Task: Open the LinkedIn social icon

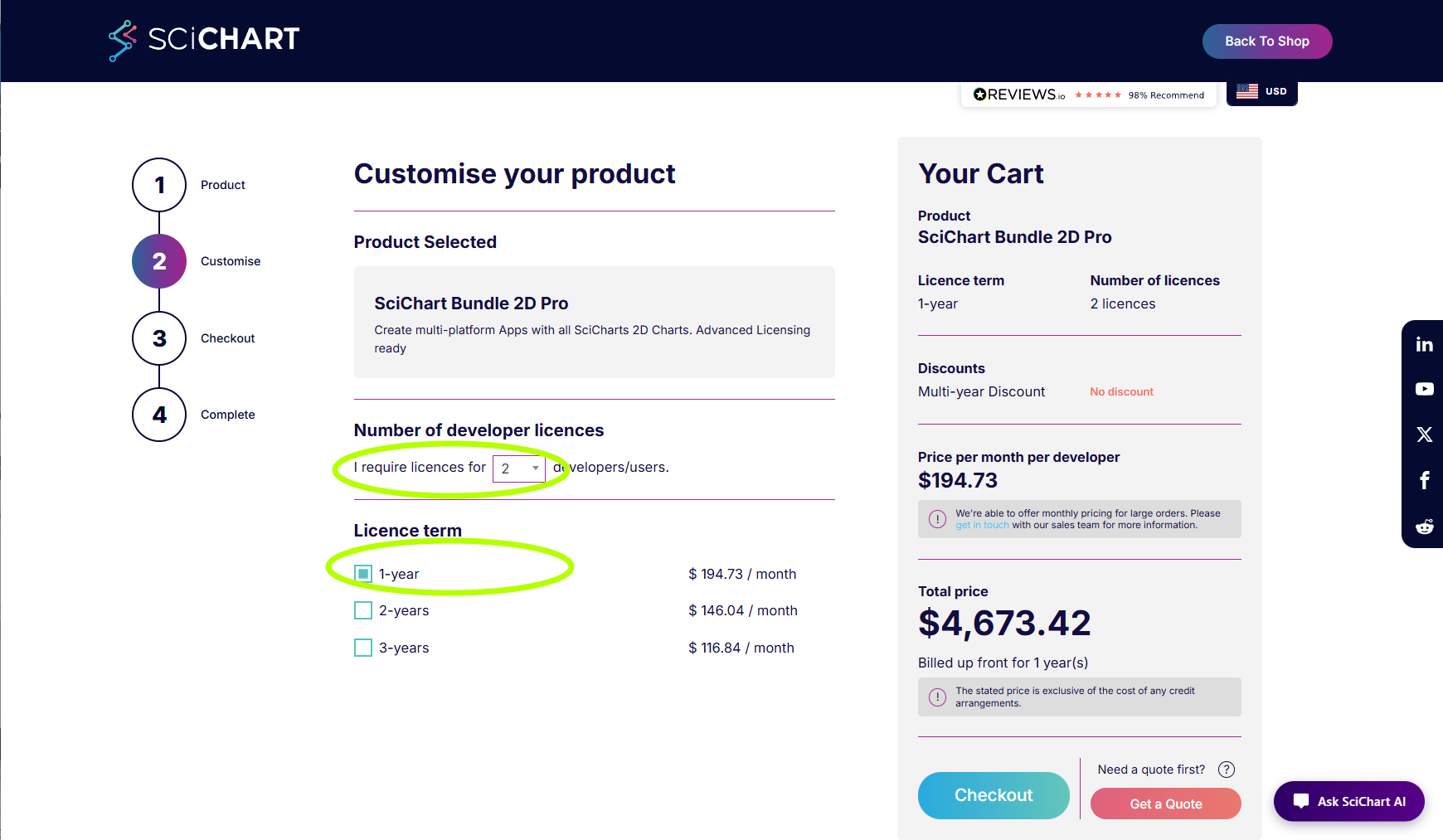Action: pos(1424,344)
